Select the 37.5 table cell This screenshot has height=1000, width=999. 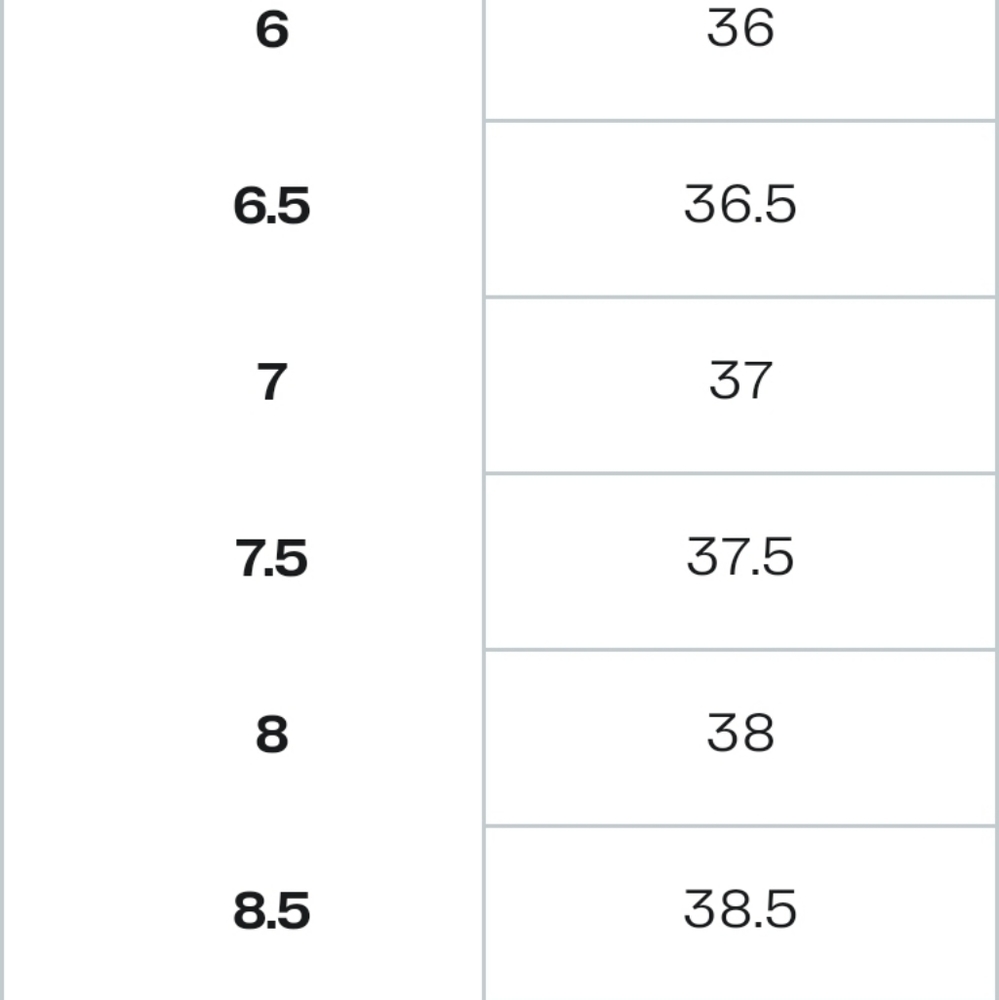(x=740, y=557)
